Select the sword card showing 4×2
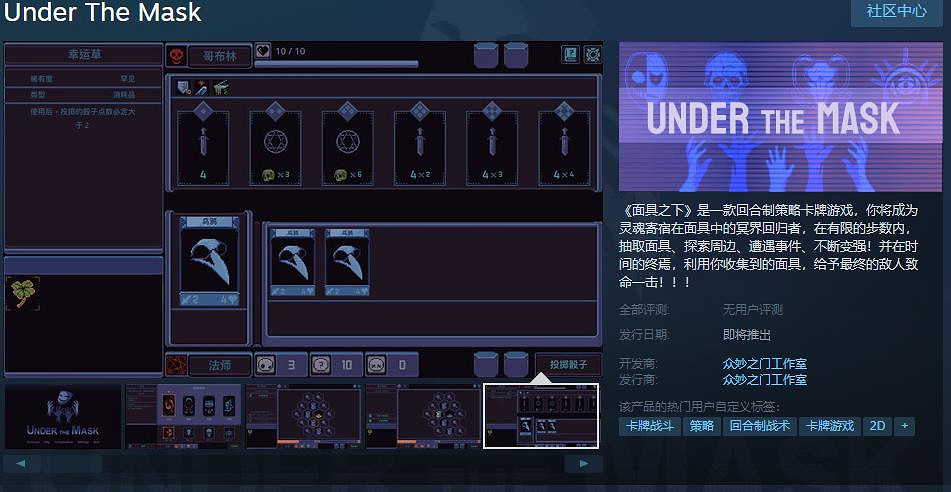This screenshot has width=951, height=492. pyautogui.click(x=420, y=146)
